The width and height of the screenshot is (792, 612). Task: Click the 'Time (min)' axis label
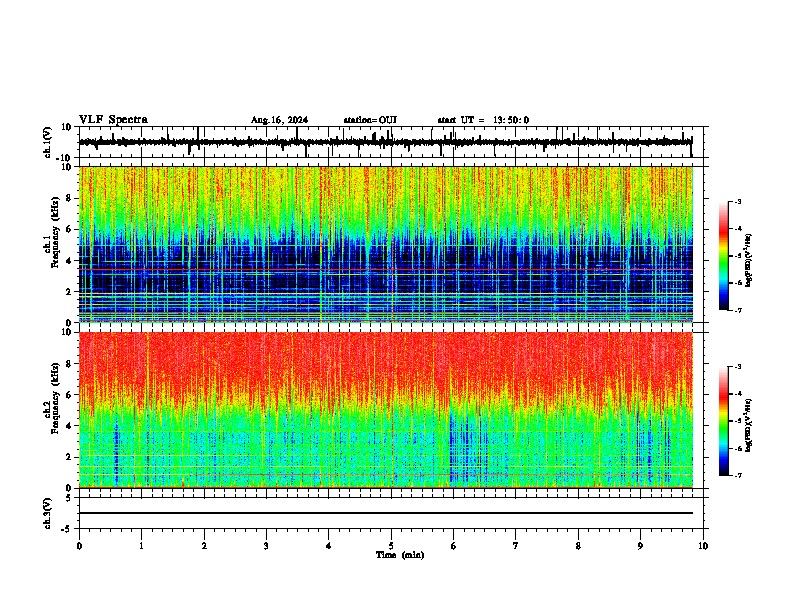400,555
